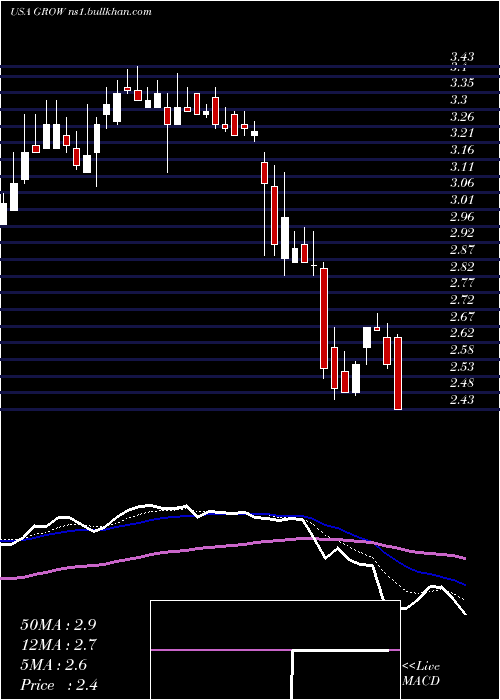This screenshot has height=700, width=500.
Task: Click the 2.72 price axis label
Action: (x=462, y=300)
